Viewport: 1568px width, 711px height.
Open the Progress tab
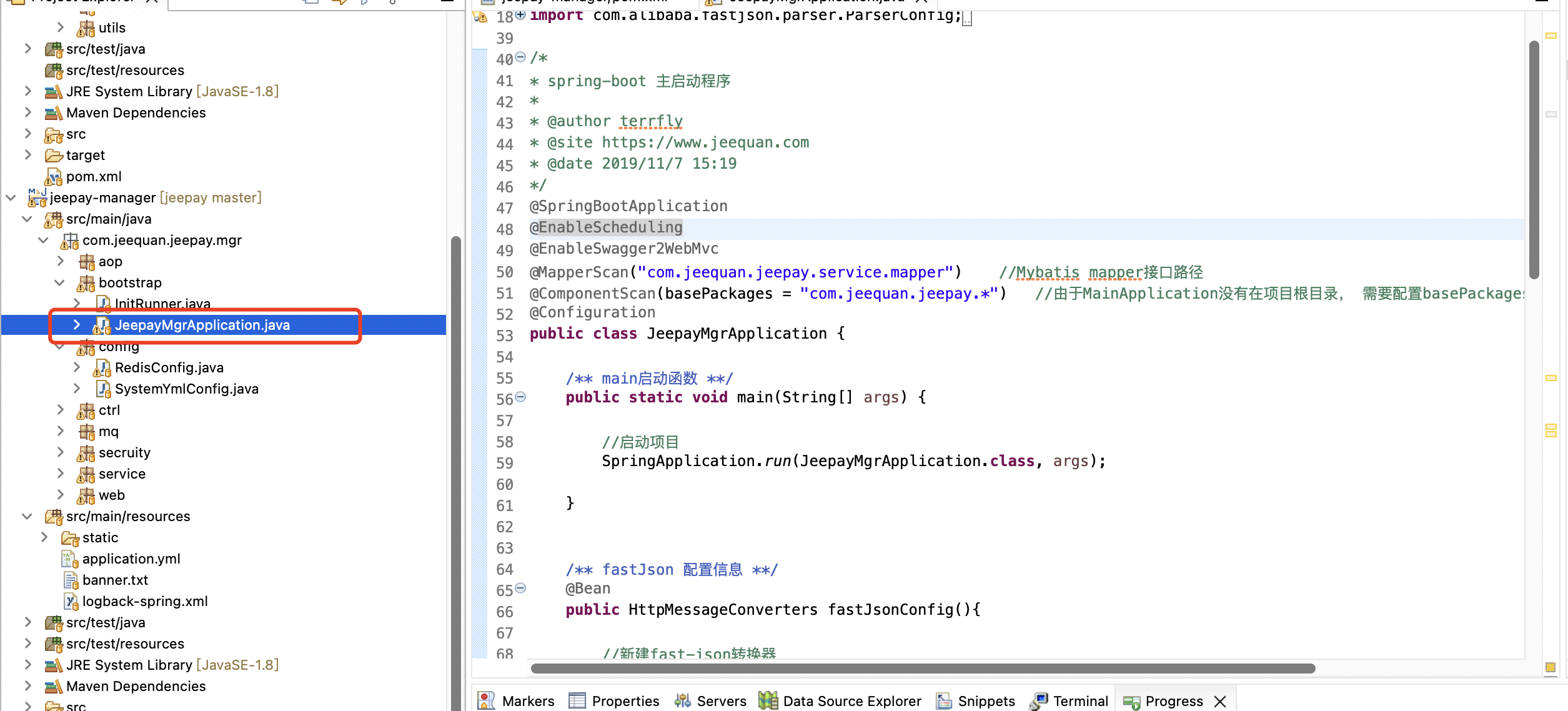[x=1173, y=700]
